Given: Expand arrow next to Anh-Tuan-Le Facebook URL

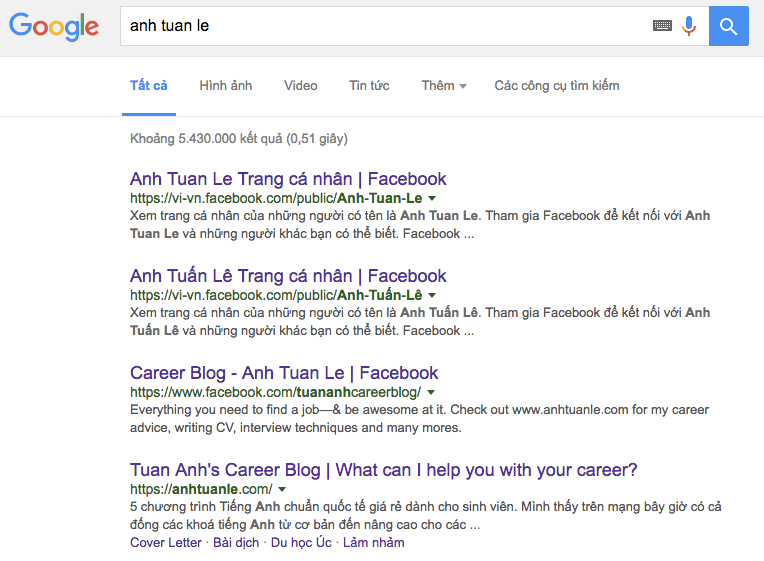Looking at the screenshot, I should click(x=432, y=198).
